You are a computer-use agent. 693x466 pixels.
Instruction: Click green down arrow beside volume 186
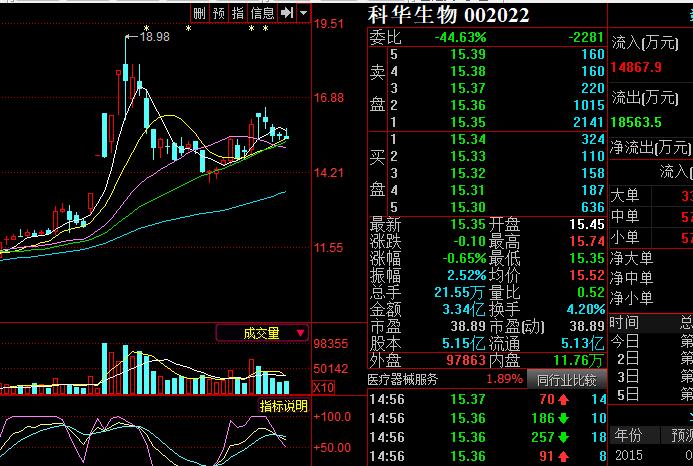point(563,418)
